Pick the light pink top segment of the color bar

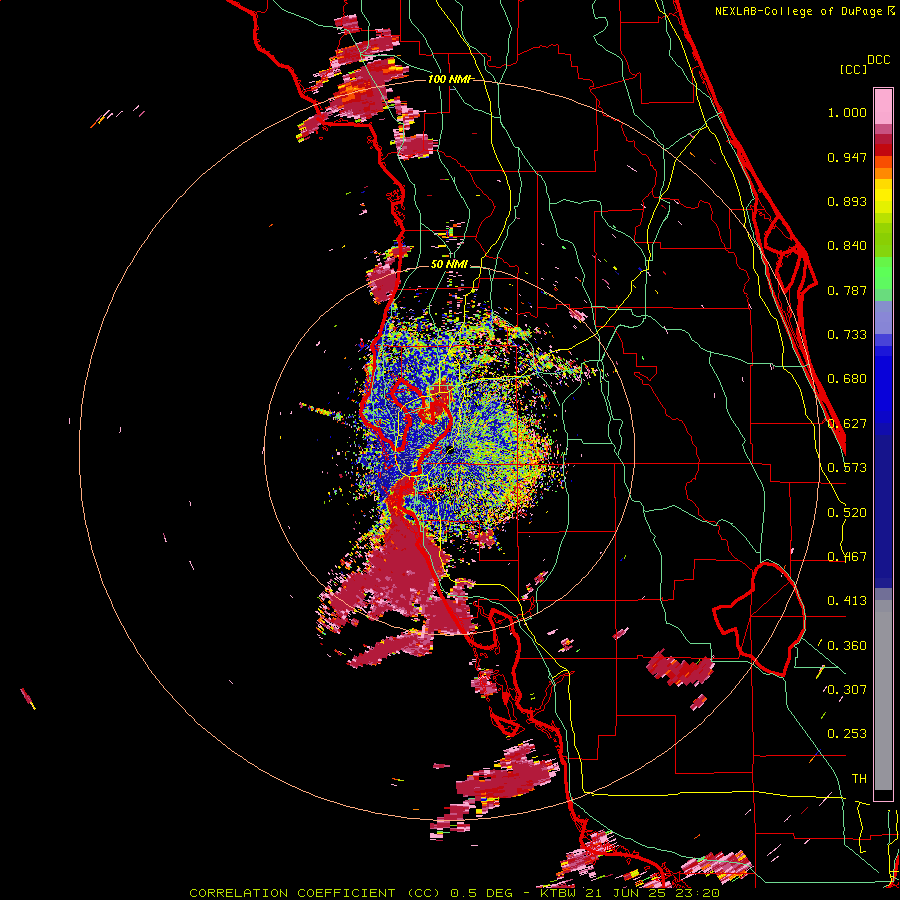pyautogui.click(x=883, y=106)
